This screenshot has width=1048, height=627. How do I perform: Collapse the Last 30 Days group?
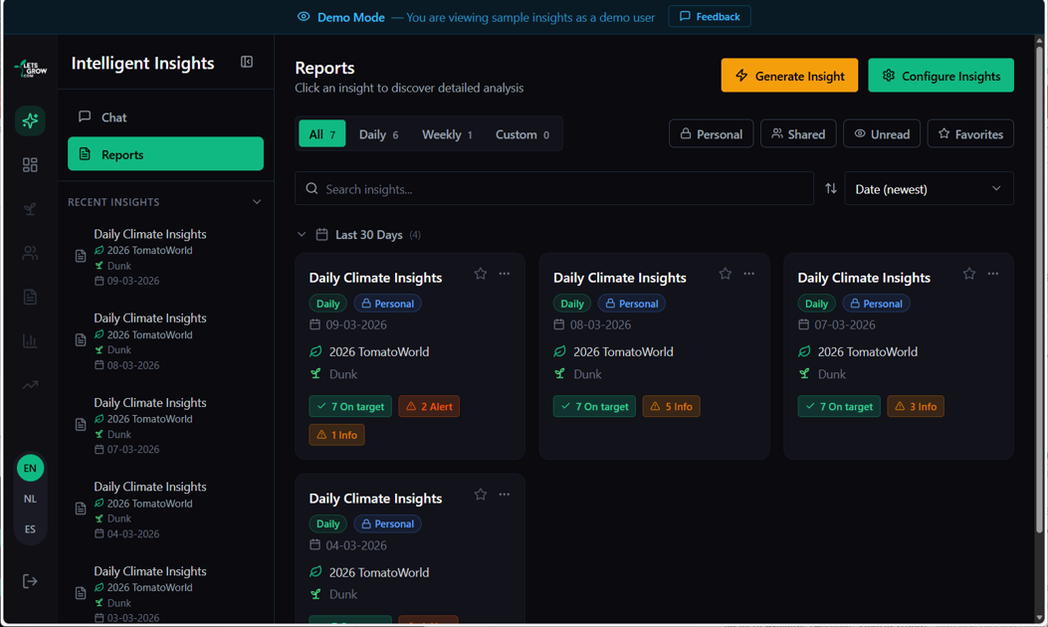301,235
